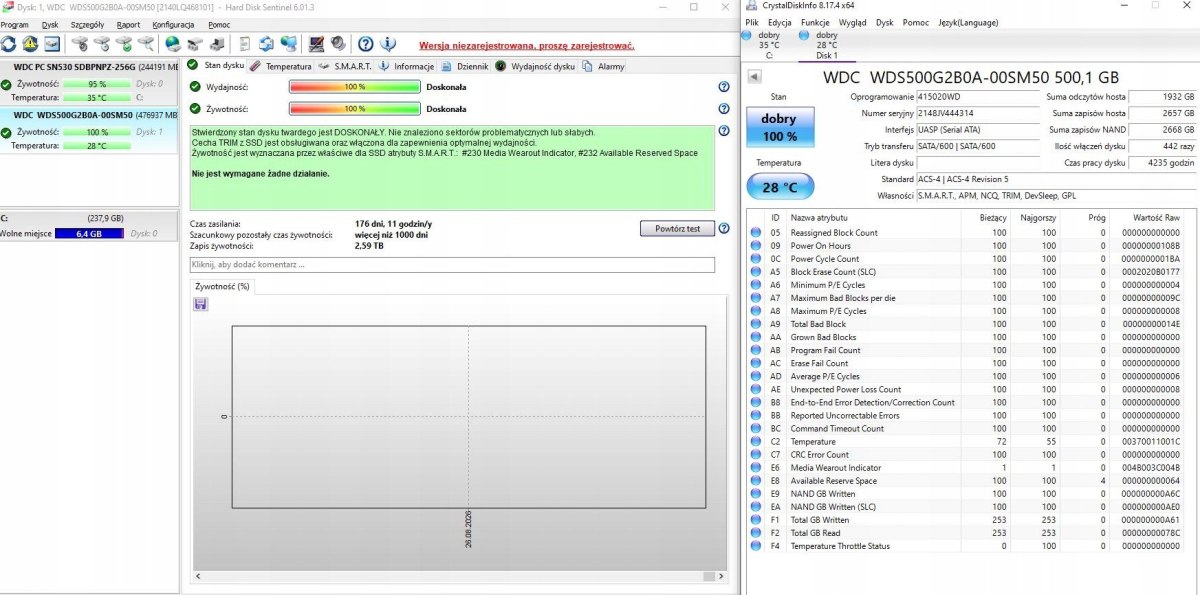Click the save floppy icon above the chart
The image size is (1200, 595).
tap(201, 303)
